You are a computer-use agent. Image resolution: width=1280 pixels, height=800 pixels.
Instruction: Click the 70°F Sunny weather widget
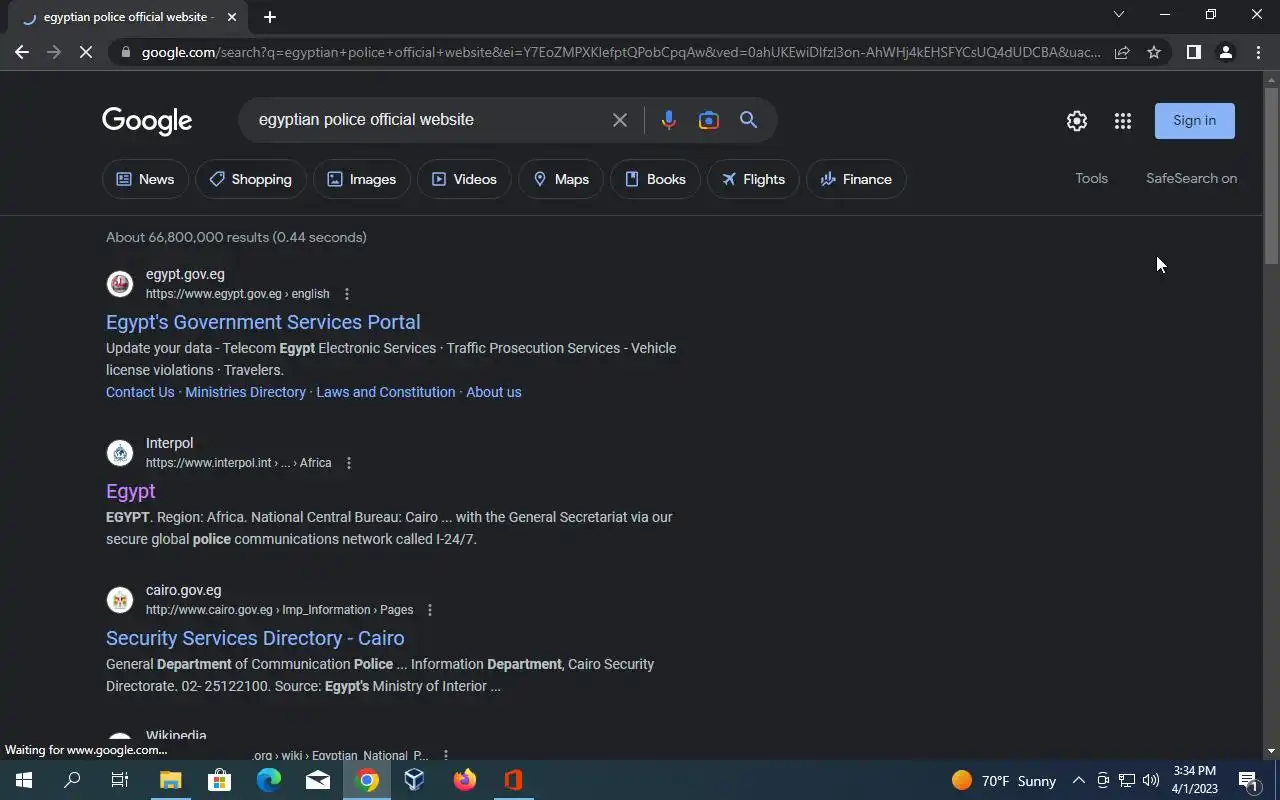click(x=1003, y=781)
